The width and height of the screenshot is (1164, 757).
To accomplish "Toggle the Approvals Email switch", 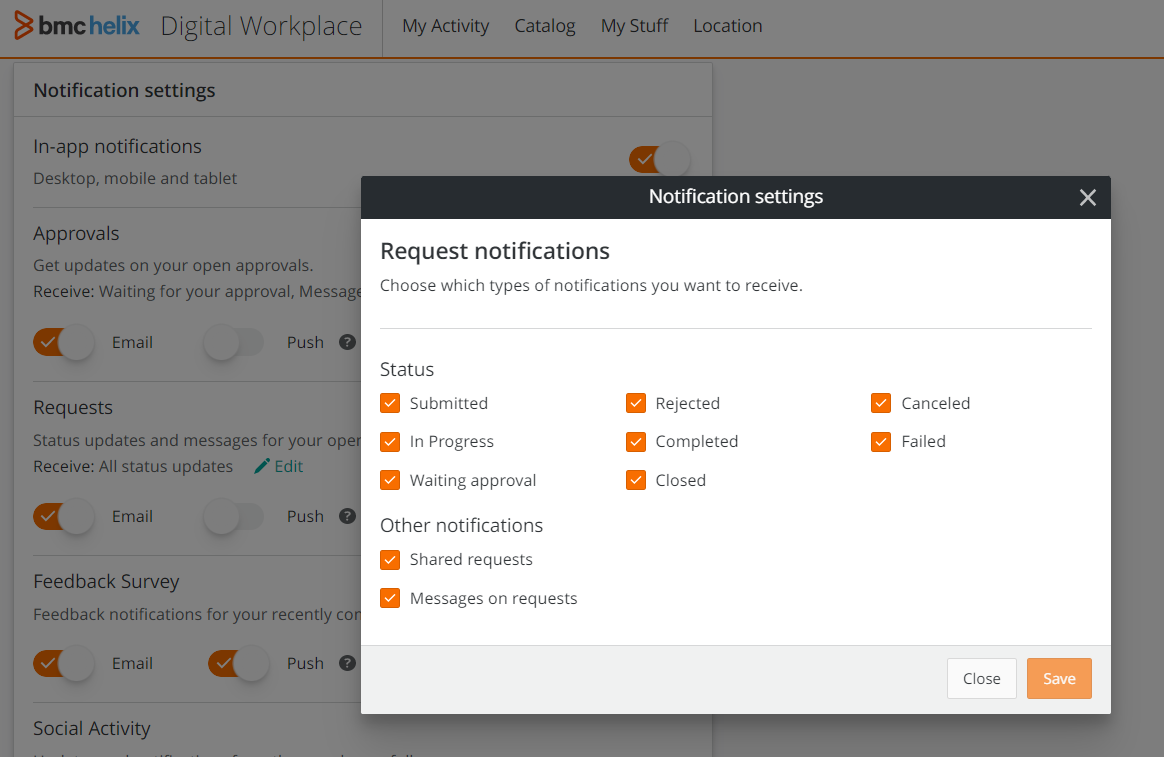I will point(64,343).
